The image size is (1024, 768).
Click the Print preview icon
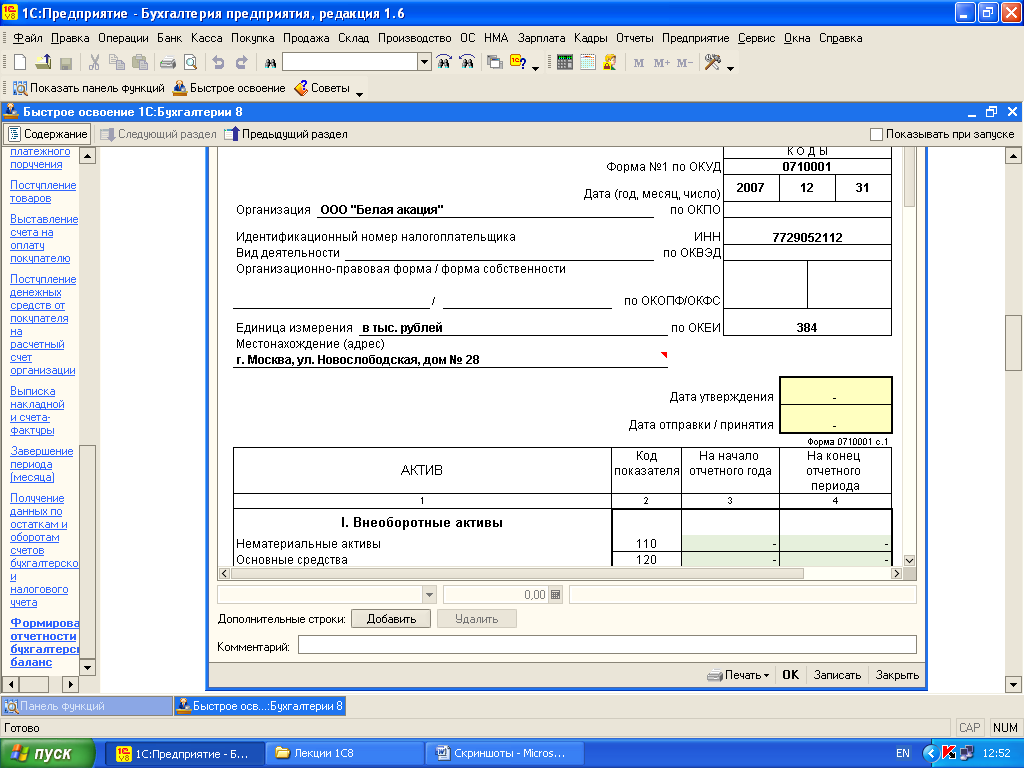pyautogui.click(x=190, y=63)
